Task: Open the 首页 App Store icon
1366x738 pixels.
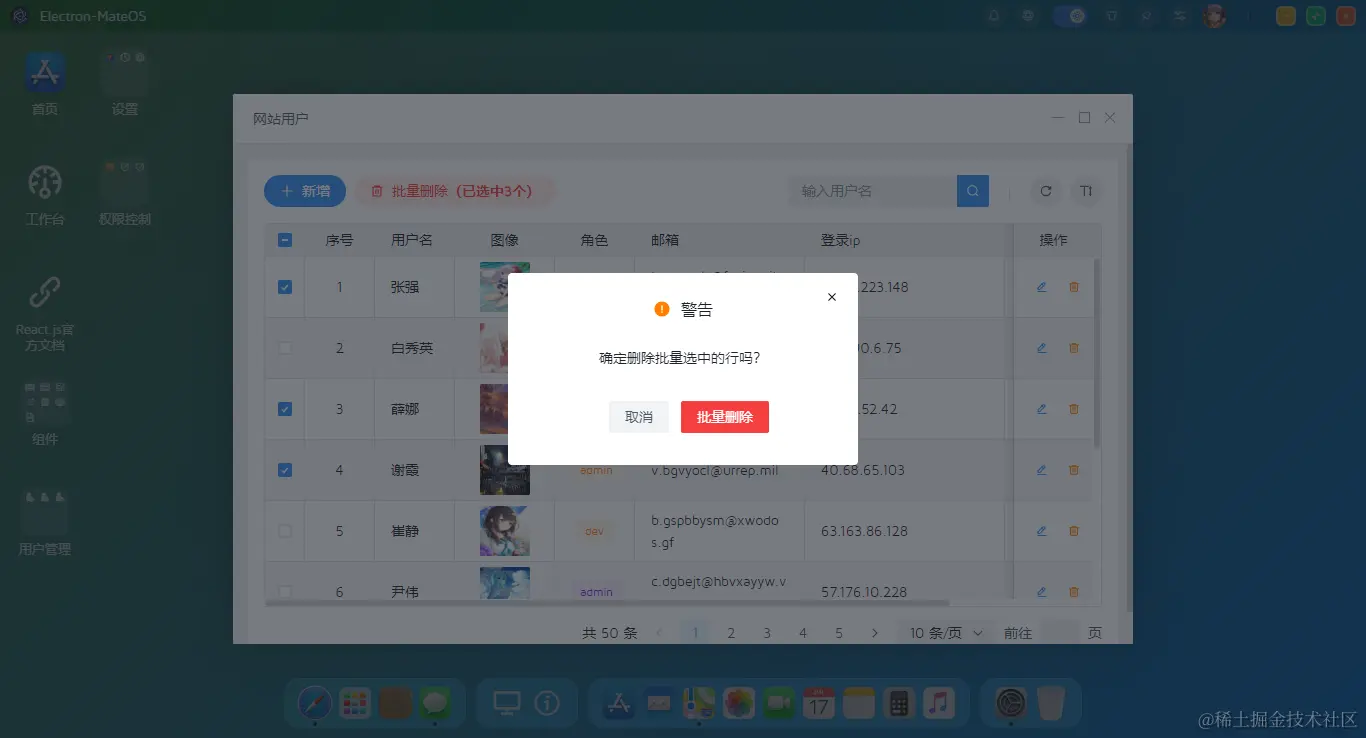Action: coord(44,72)
